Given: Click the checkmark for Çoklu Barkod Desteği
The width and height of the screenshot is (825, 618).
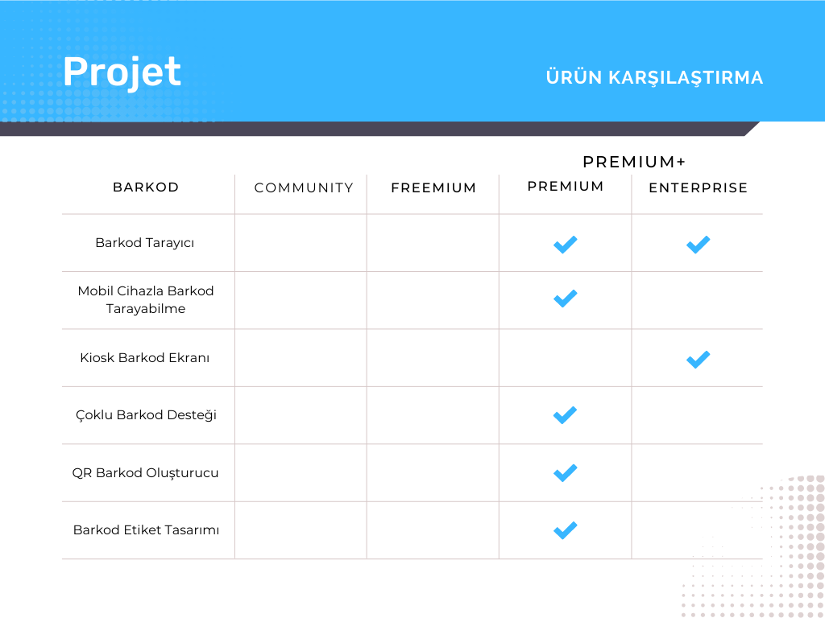Looking at the screenshot, I should pos(565,415).
